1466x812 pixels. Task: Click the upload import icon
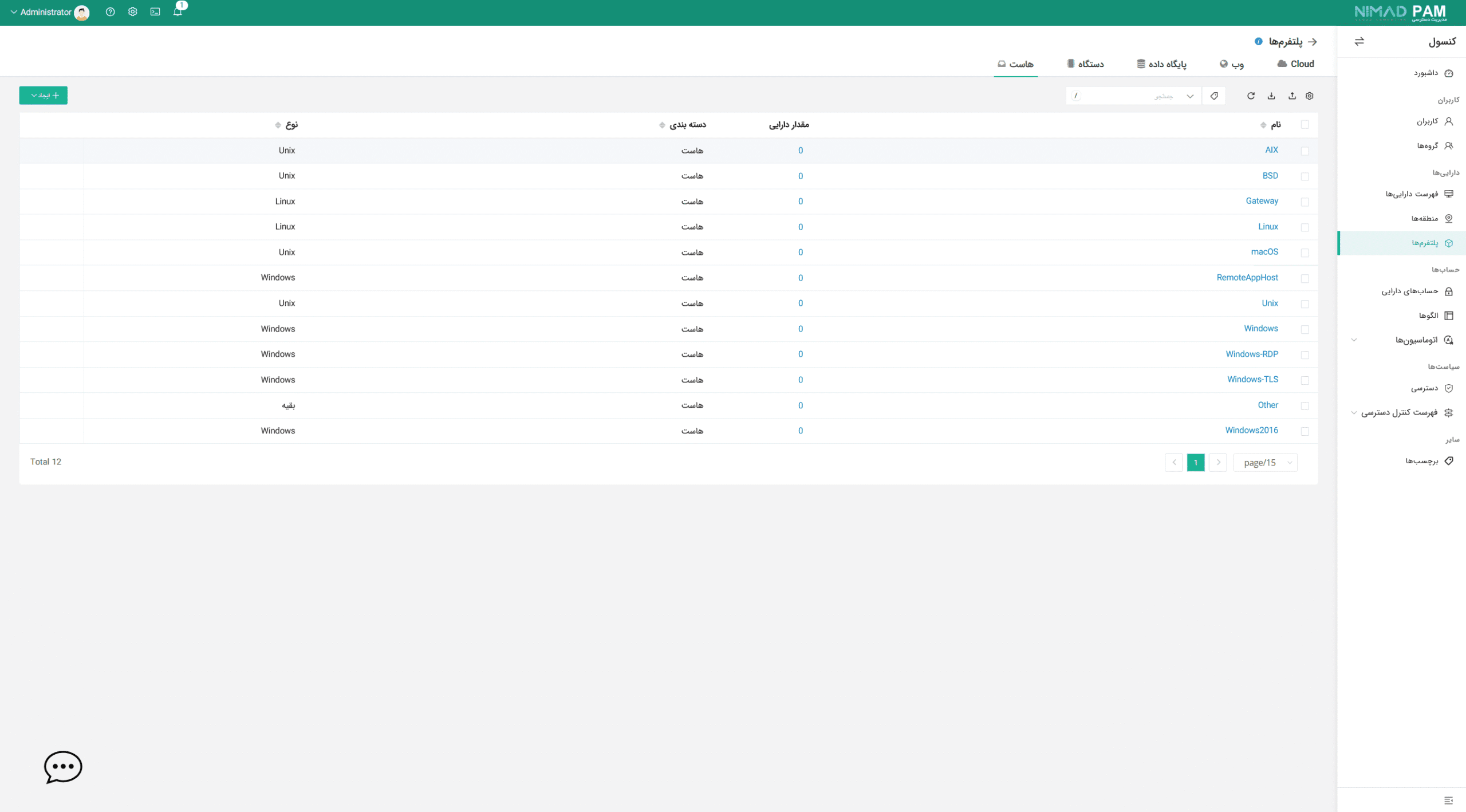1292,96
